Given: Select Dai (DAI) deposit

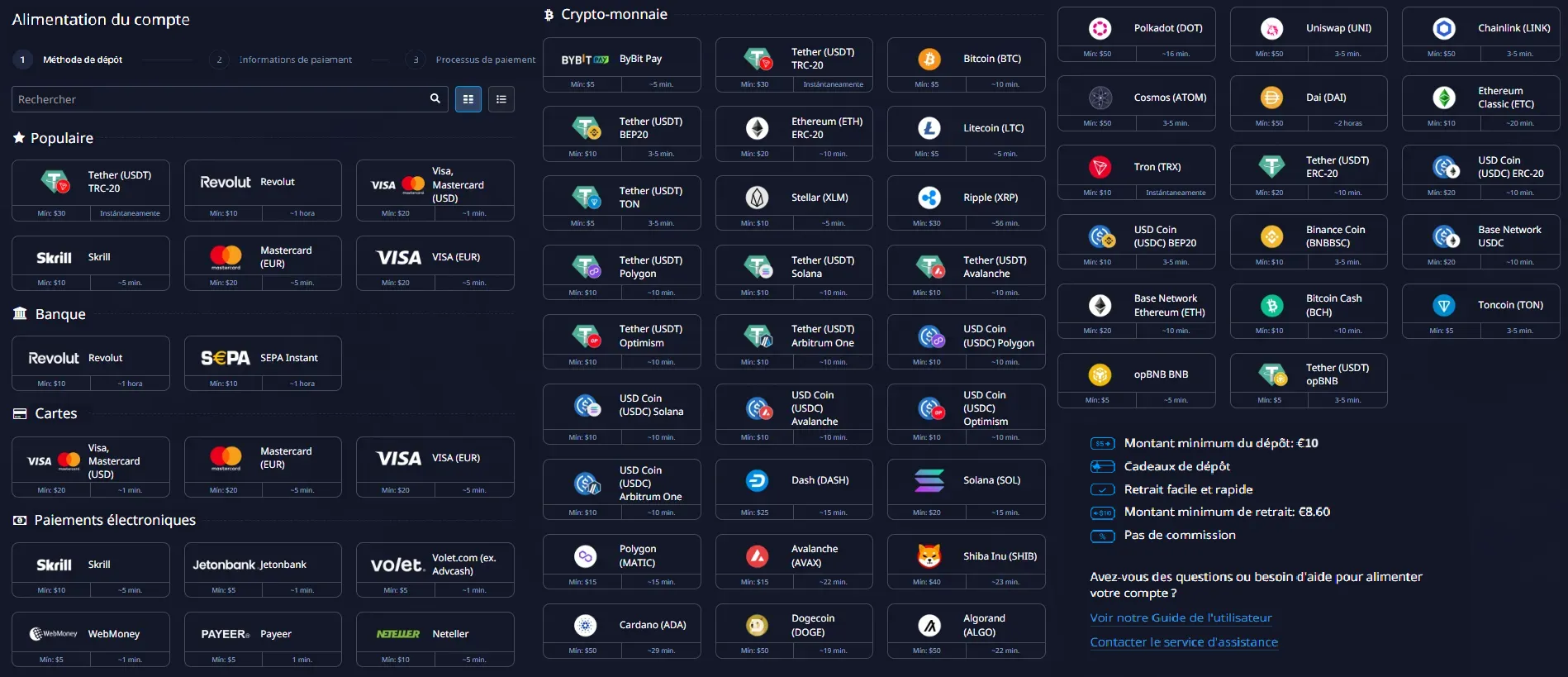Looking at the screenshot, I should click(1309, 103).
